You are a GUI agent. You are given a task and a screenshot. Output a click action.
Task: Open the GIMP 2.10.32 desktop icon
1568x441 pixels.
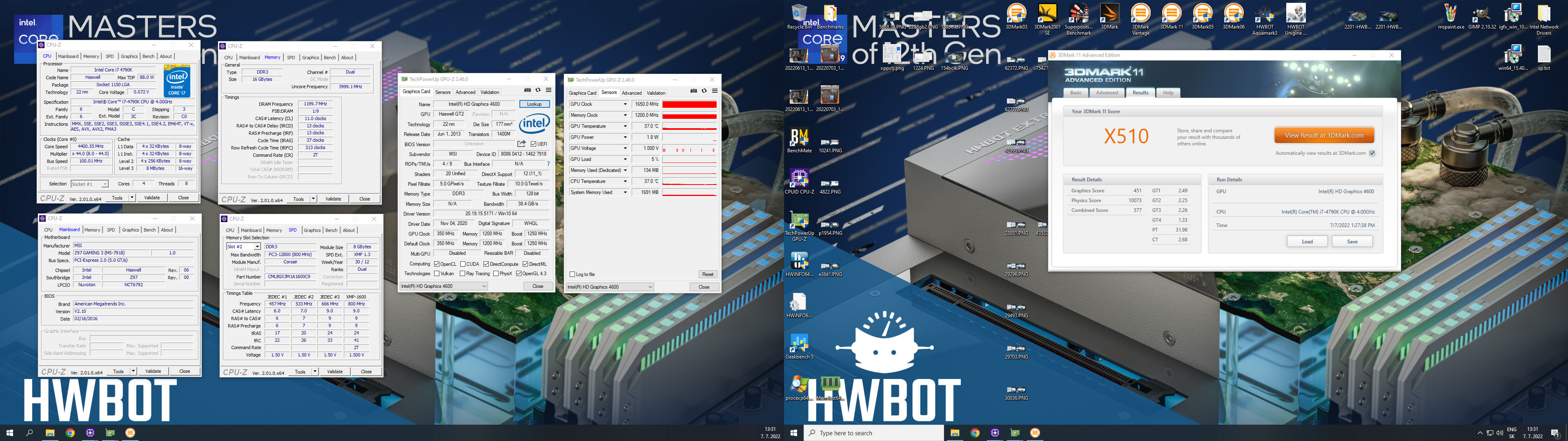[x=1481, y=17]
